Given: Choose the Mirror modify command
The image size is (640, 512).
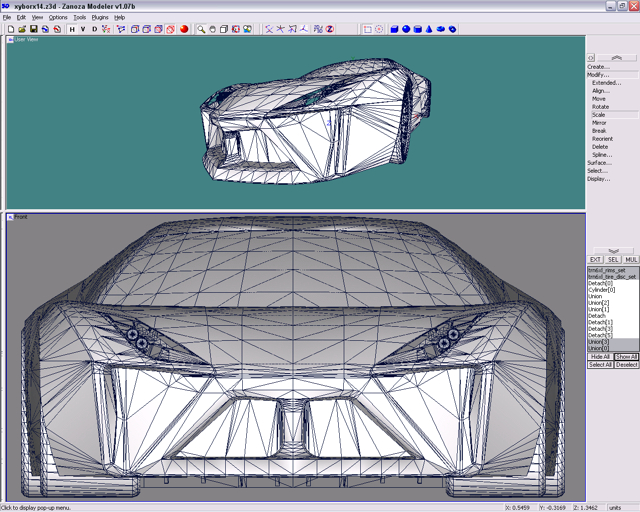Looking at the screenshot, I should pyautogui.click(x=599, y=123).
